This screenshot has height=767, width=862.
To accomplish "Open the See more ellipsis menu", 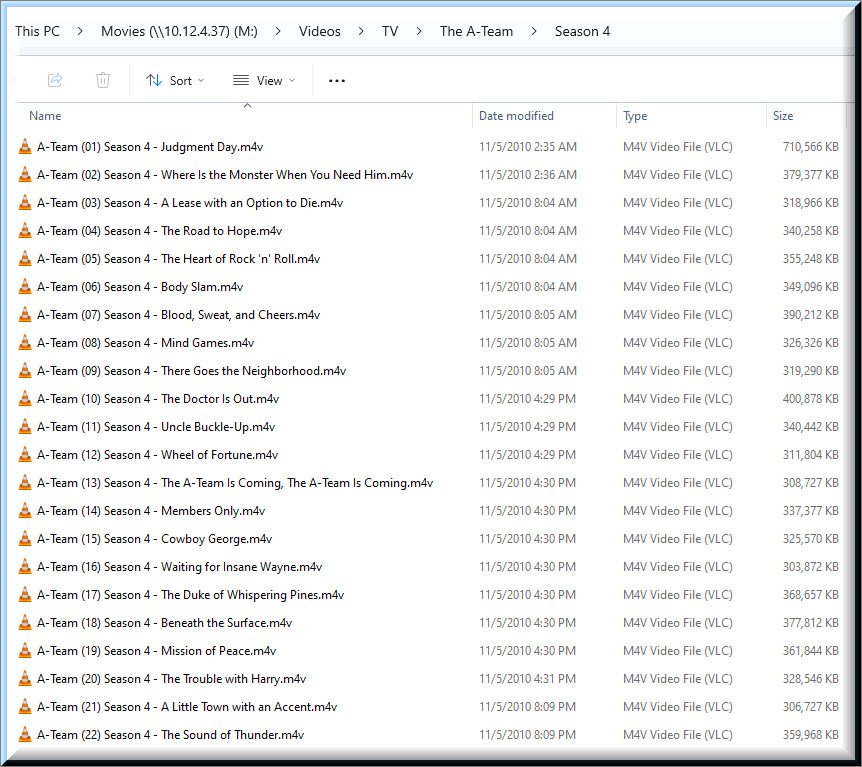I will coord(337,80).
